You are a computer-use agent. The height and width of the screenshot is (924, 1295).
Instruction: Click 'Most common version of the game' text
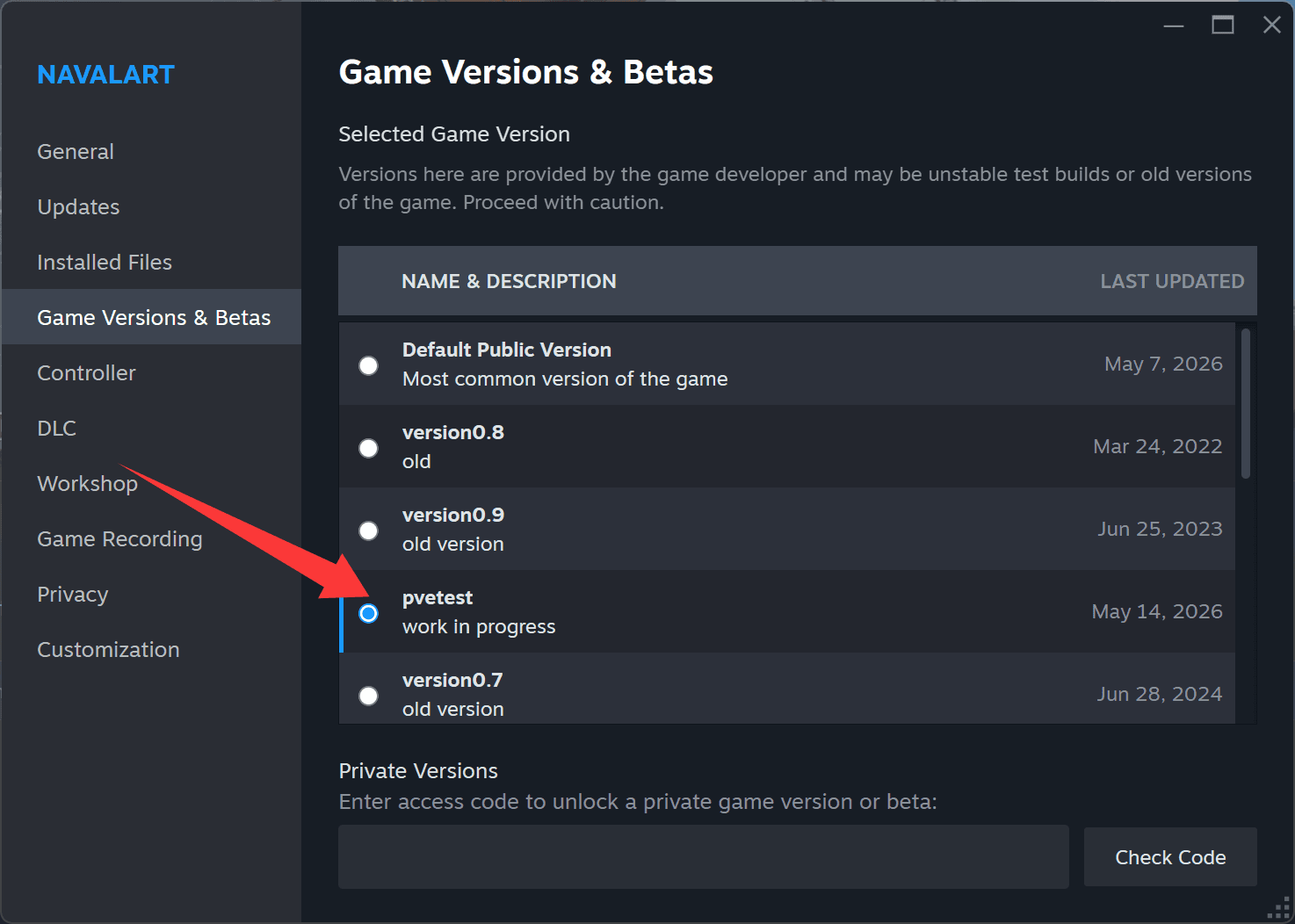point(565,379)
